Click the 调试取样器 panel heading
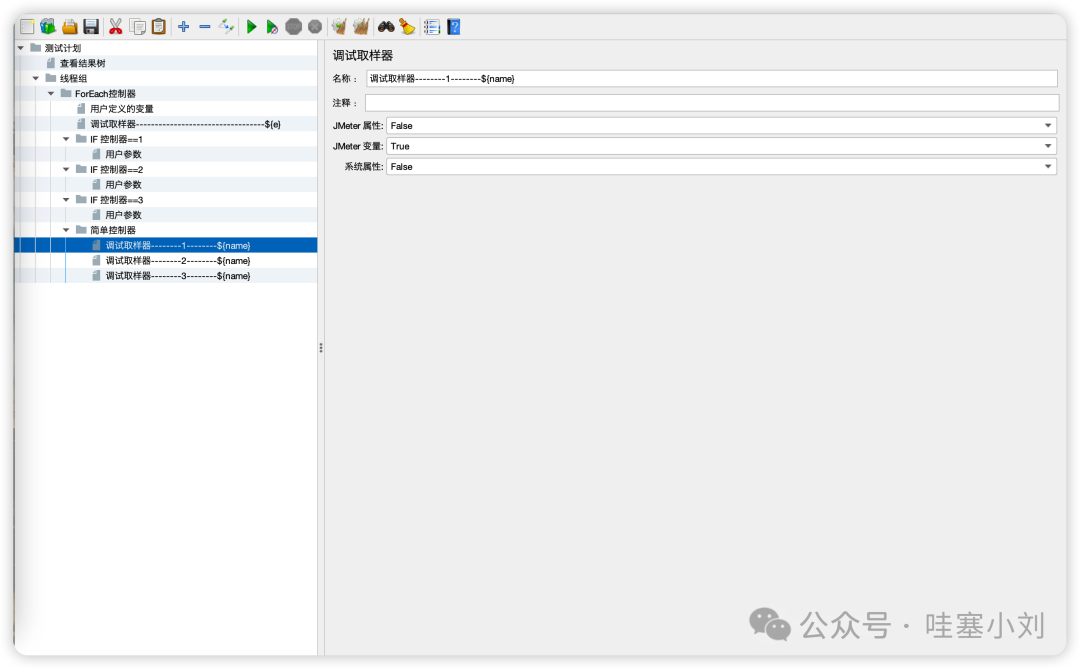 (363, 56)
